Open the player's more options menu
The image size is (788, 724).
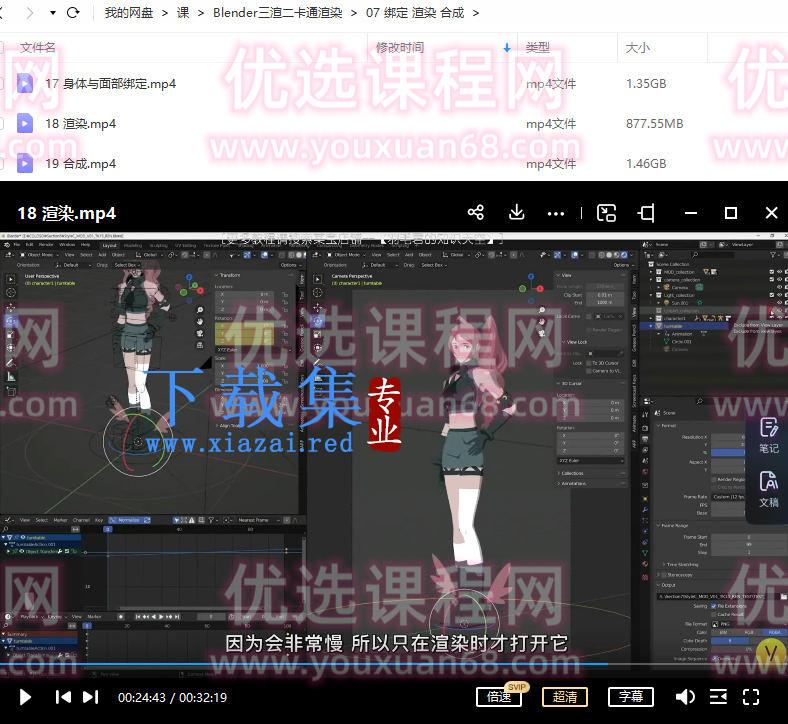click(556, 214)
